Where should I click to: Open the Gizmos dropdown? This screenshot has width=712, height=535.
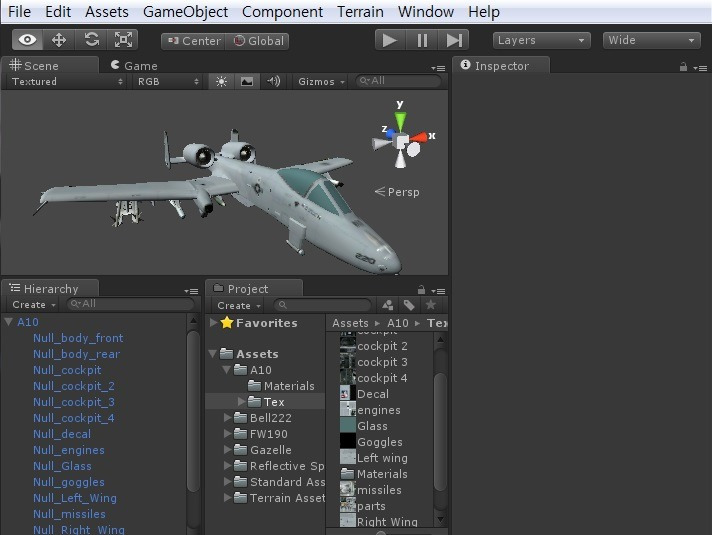pos(321,82)
